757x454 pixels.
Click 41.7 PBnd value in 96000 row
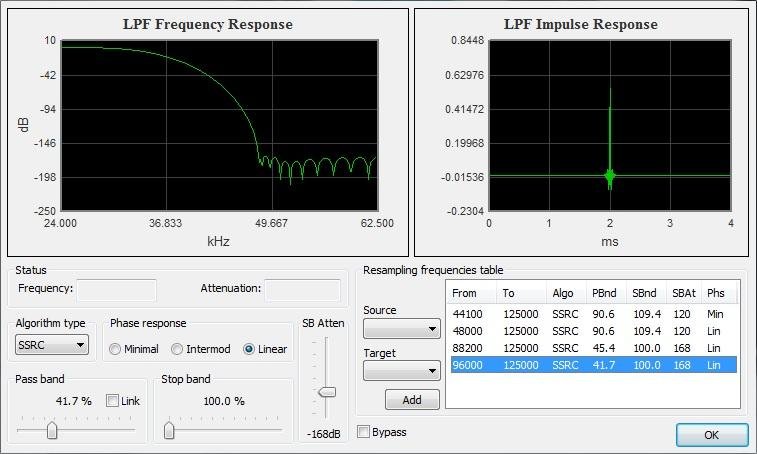603,365
